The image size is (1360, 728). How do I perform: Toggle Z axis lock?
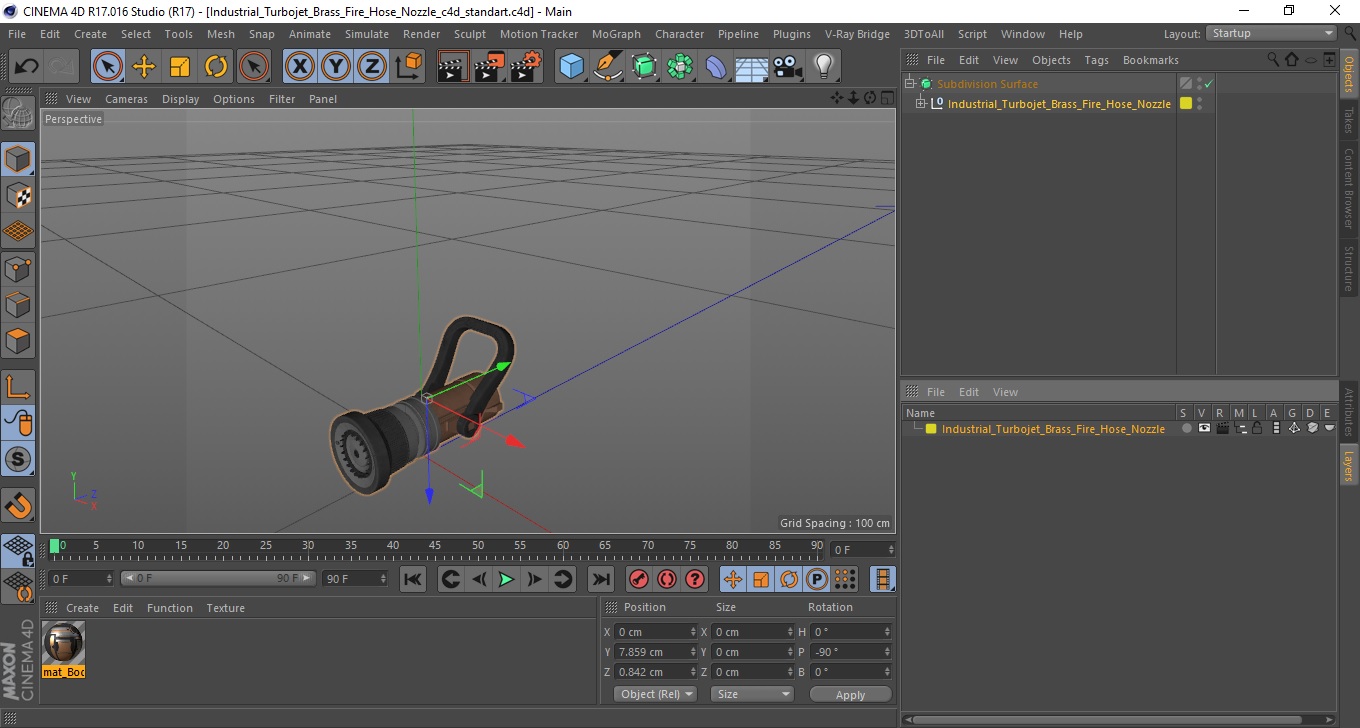coord(372,67)
